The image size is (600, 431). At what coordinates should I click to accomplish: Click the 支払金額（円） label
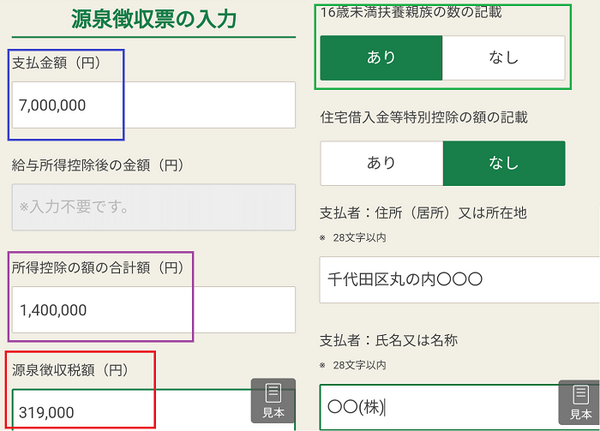pyautogui.click(x=57, y=63)
